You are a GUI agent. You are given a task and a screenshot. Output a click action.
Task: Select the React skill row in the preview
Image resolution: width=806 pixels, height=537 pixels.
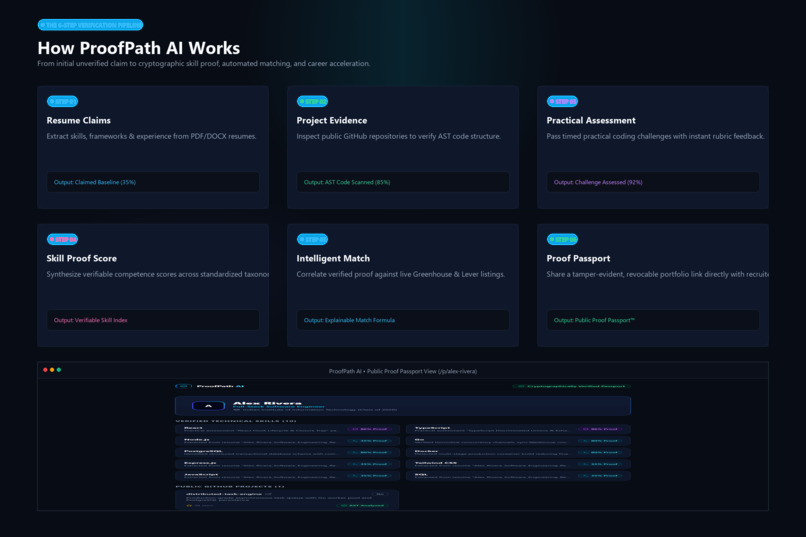pos(287,429)
